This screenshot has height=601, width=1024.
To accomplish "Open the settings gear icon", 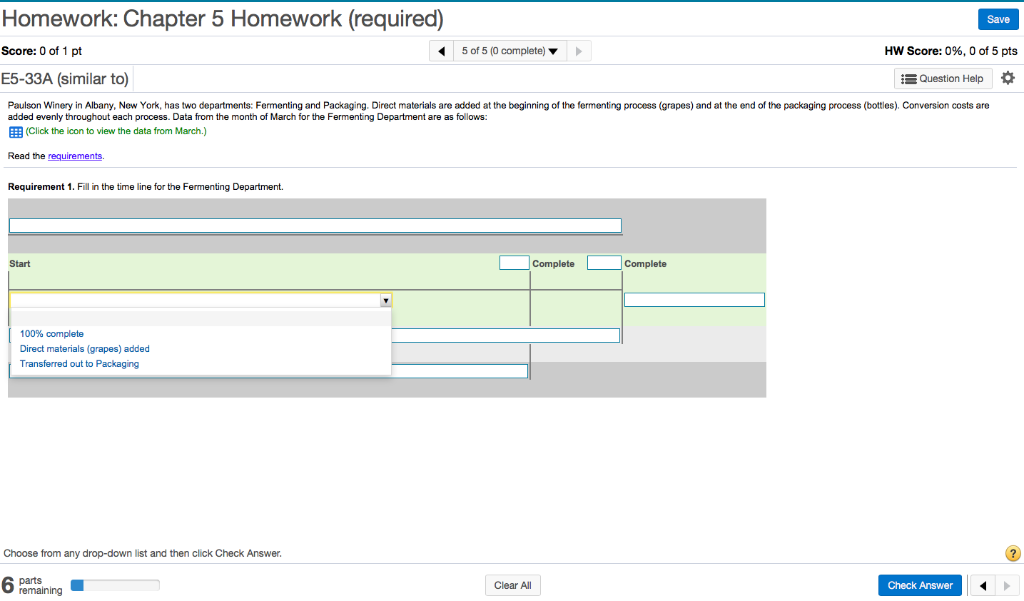I will (x=1008, y=78).
